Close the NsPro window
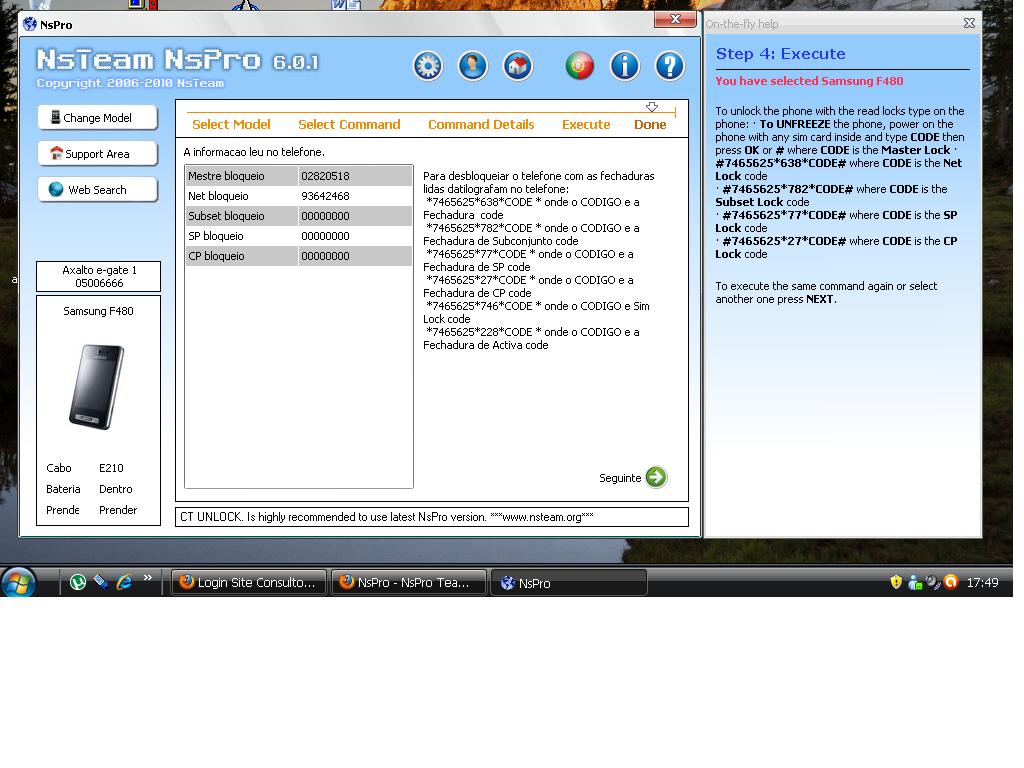1024x768 pixels. pyautogui.click(x=675, y=20)
